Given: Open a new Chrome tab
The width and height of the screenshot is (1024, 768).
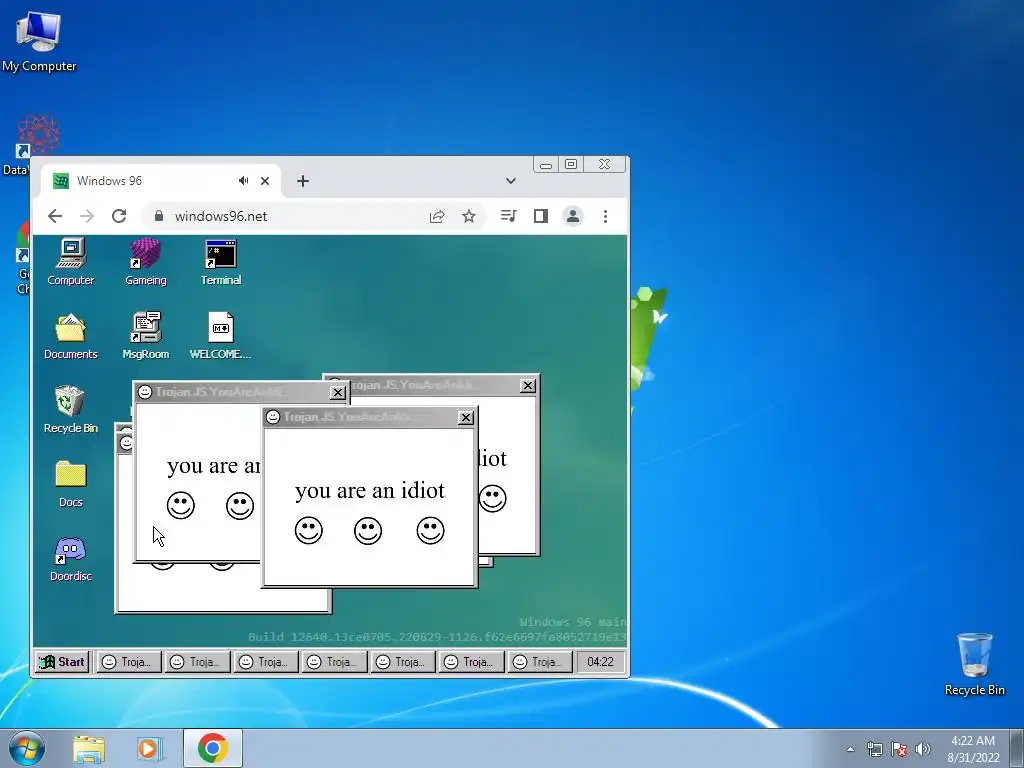Looking at the screenshot, I should [302, 181].
